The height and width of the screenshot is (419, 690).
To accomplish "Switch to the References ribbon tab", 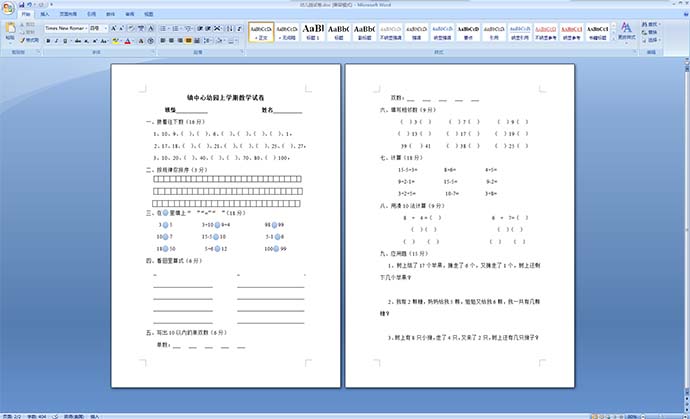I will [92, 14].
